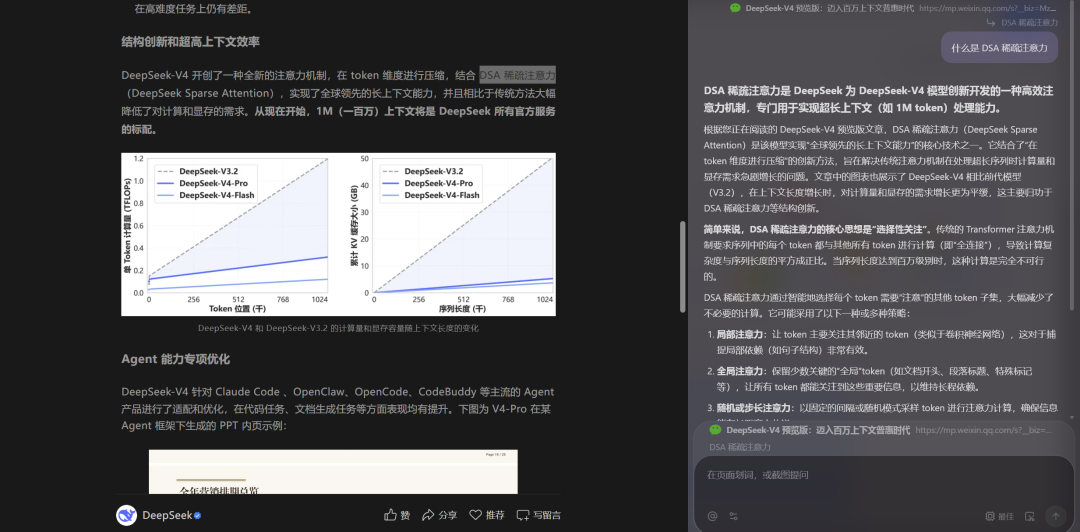1080x532 pixels.
Task: Click the 'DSA 稀疏注意力' selected-text tag above input
Action: coord(740,447)
